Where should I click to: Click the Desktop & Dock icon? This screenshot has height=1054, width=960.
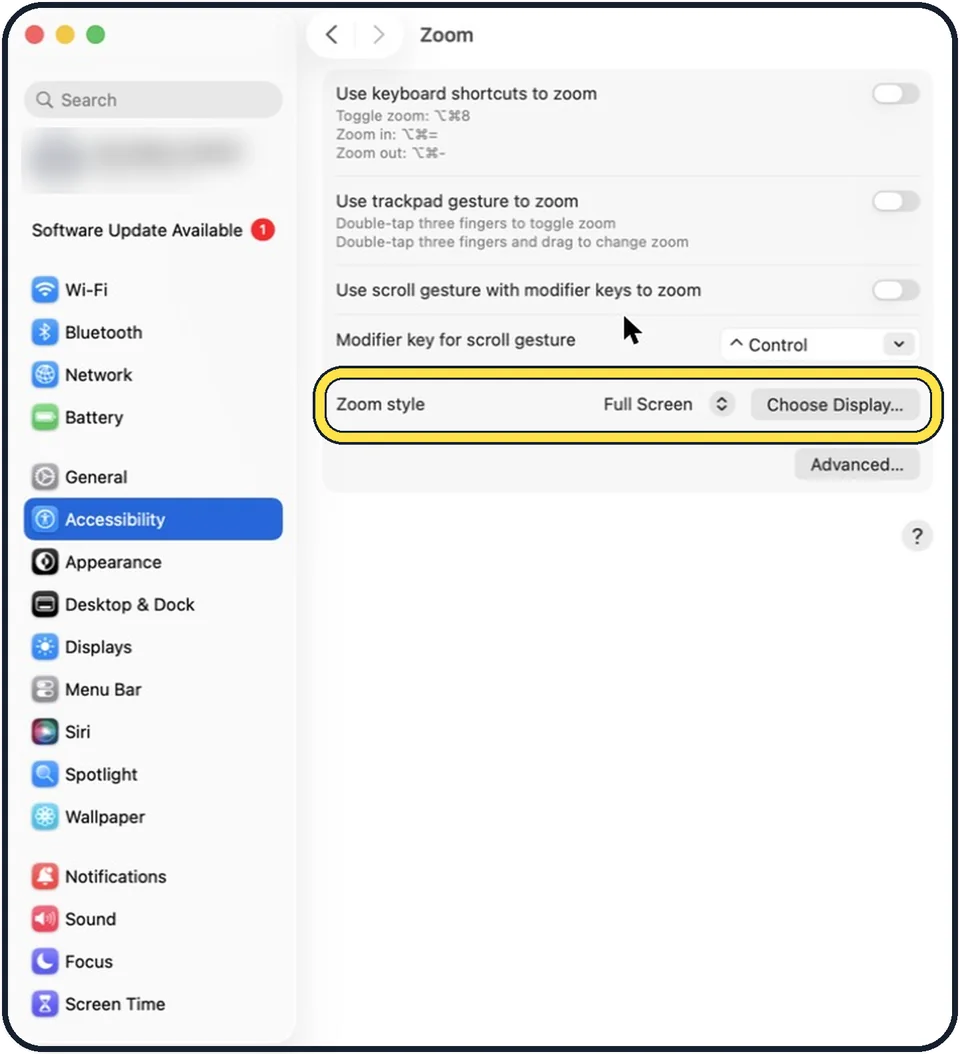pyautogui.click(x=45, y=604)
